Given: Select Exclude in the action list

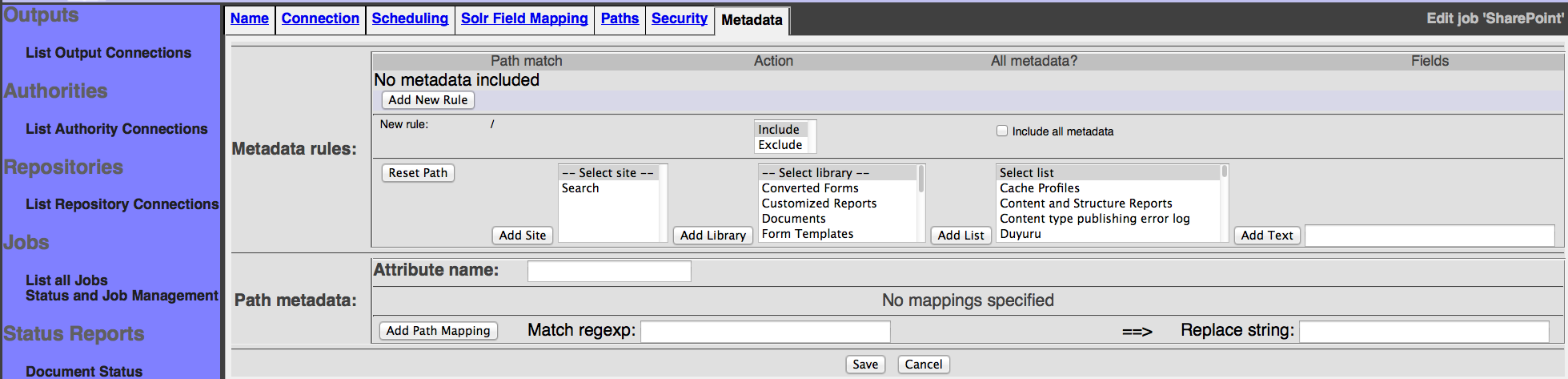Looking at the screenshot, I should (780, 145).
